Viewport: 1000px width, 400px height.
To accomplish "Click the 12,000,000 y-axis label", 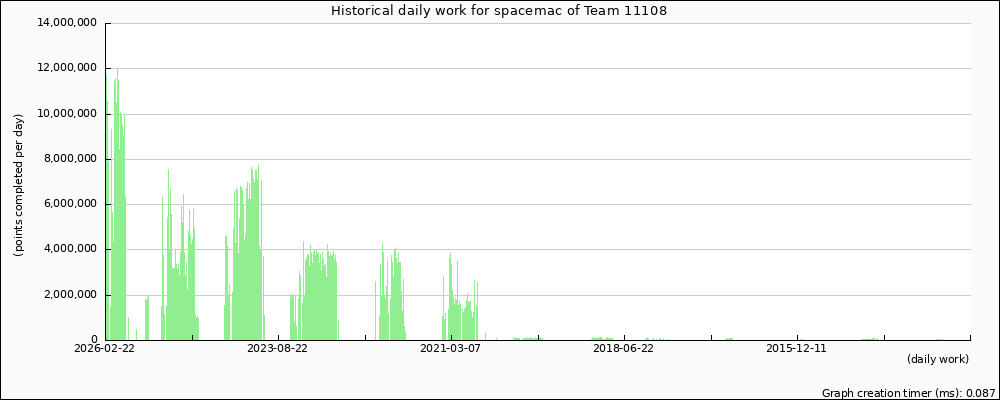I will point(66,69).
